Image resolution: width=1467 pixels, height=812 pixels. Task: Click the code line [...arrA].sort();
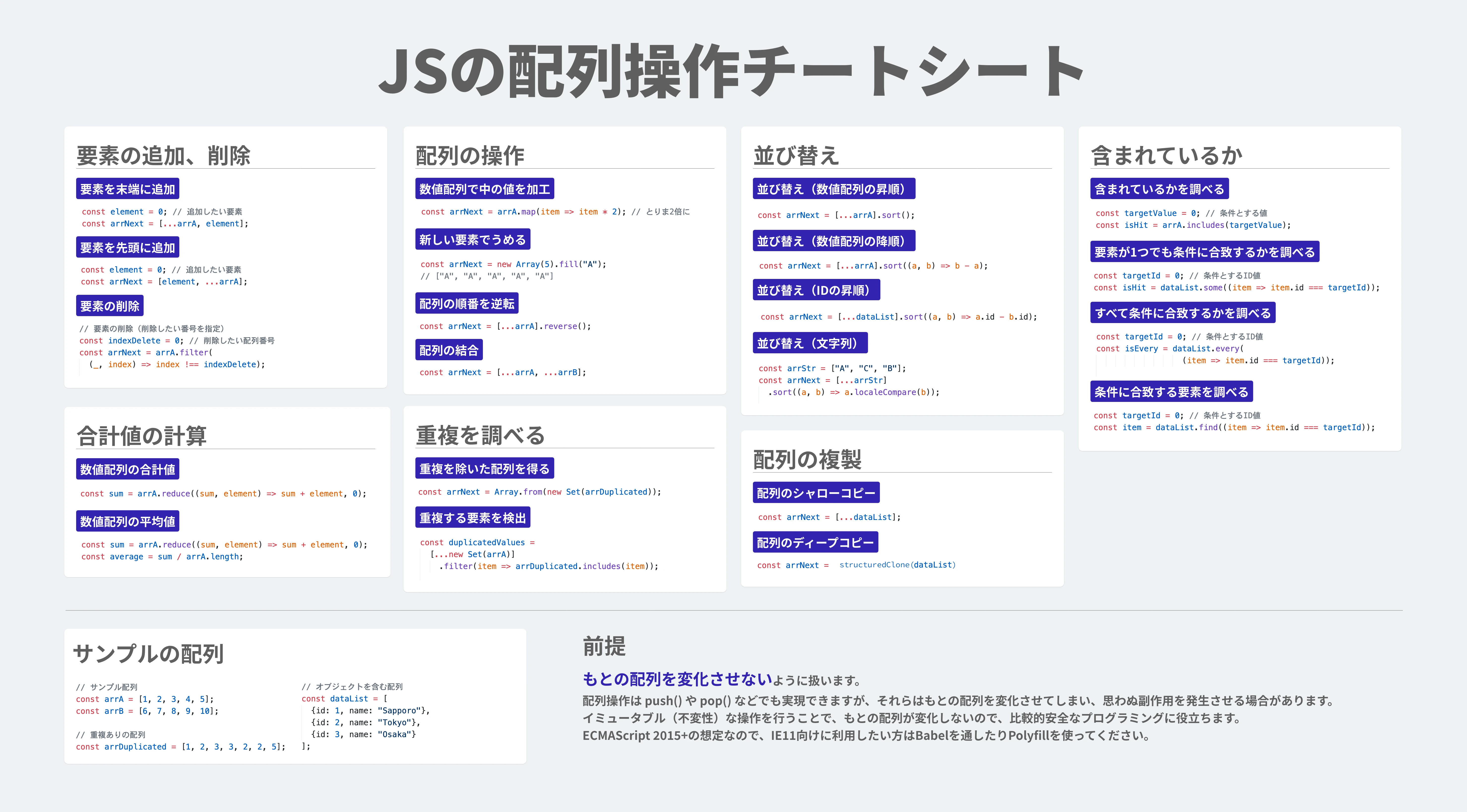coord(836,215)
